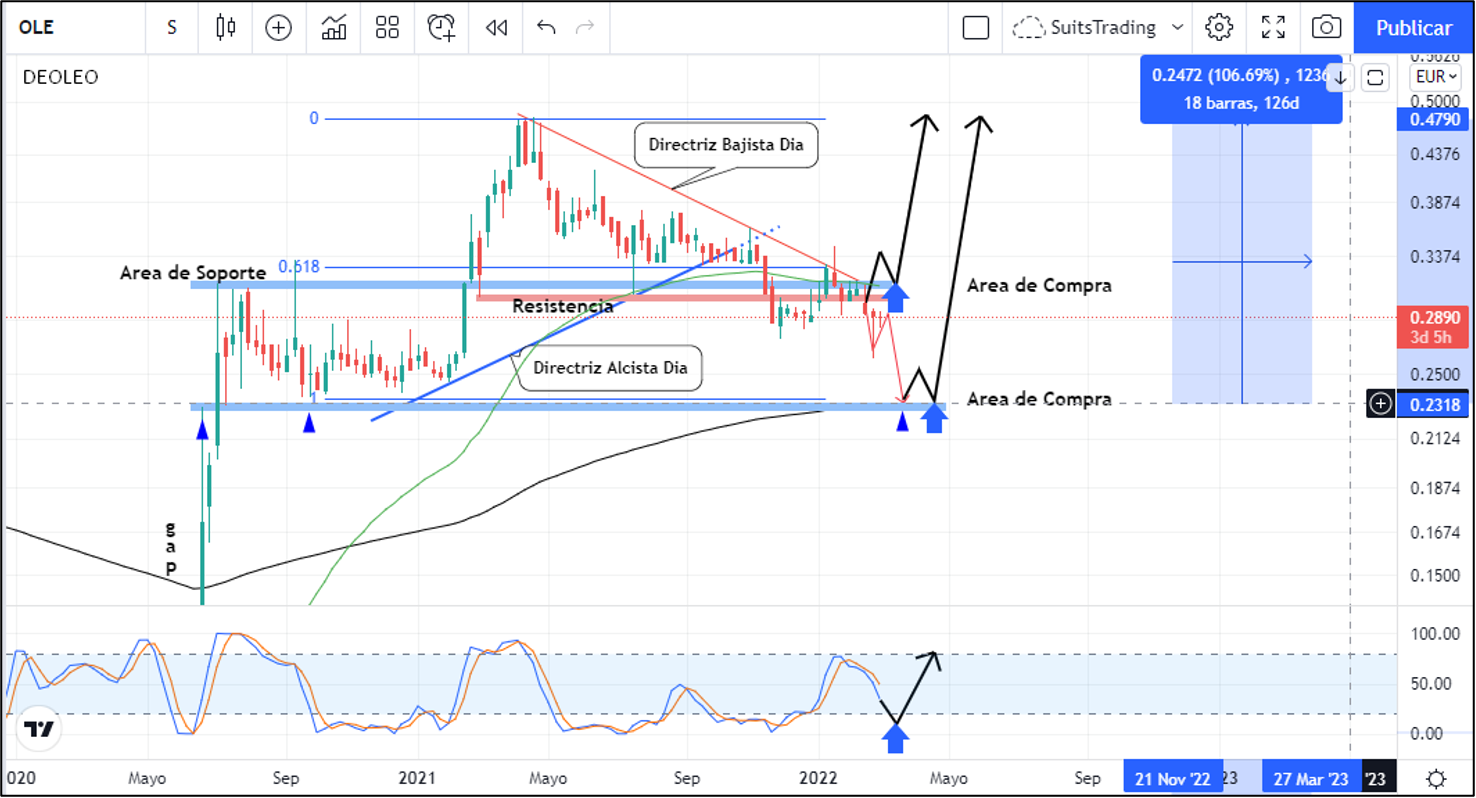
Task: Toggle the maximize pane frame button near EUR
Action: tap(1375, 77)
